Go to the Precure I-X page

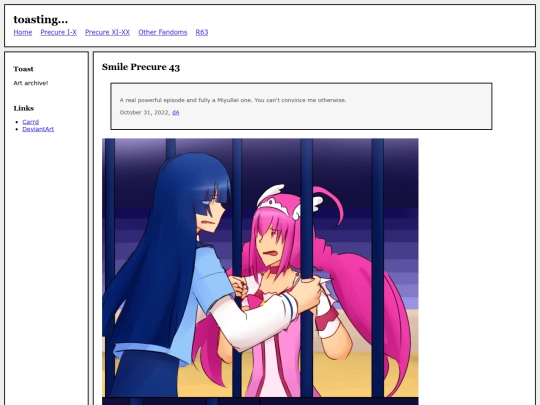59,32
